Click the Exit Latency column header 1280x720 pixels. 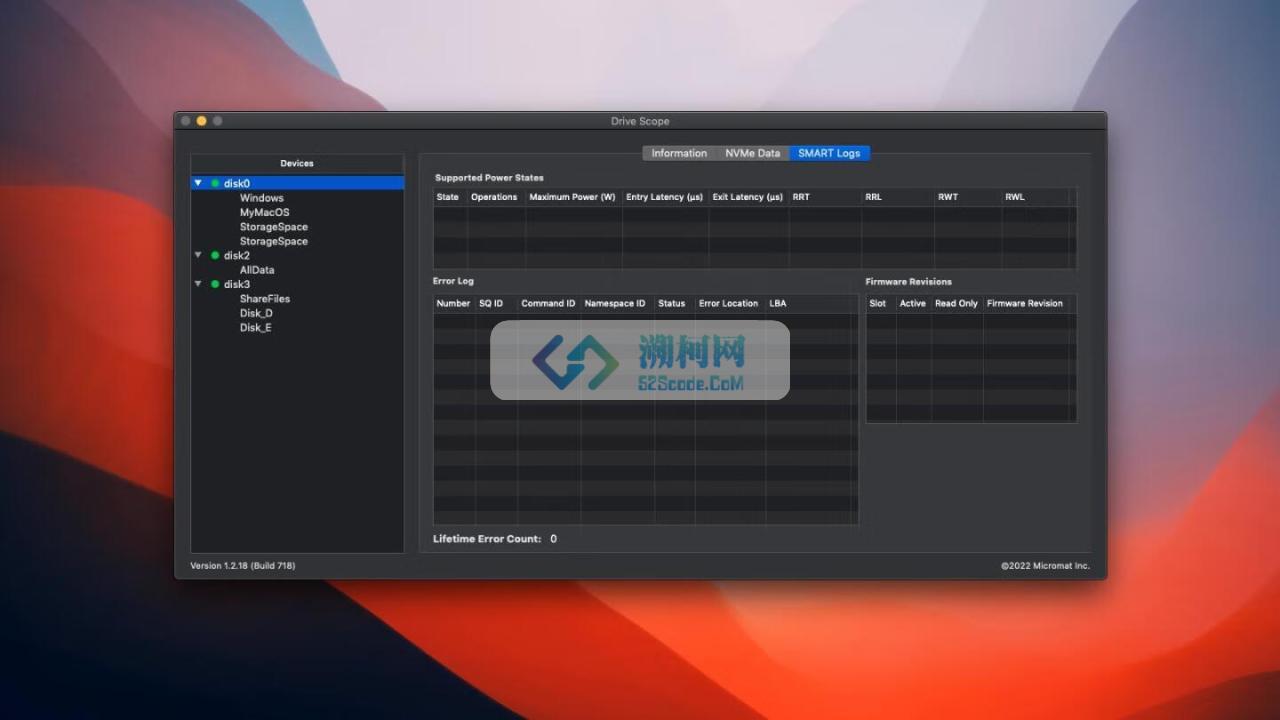point(747,197)
